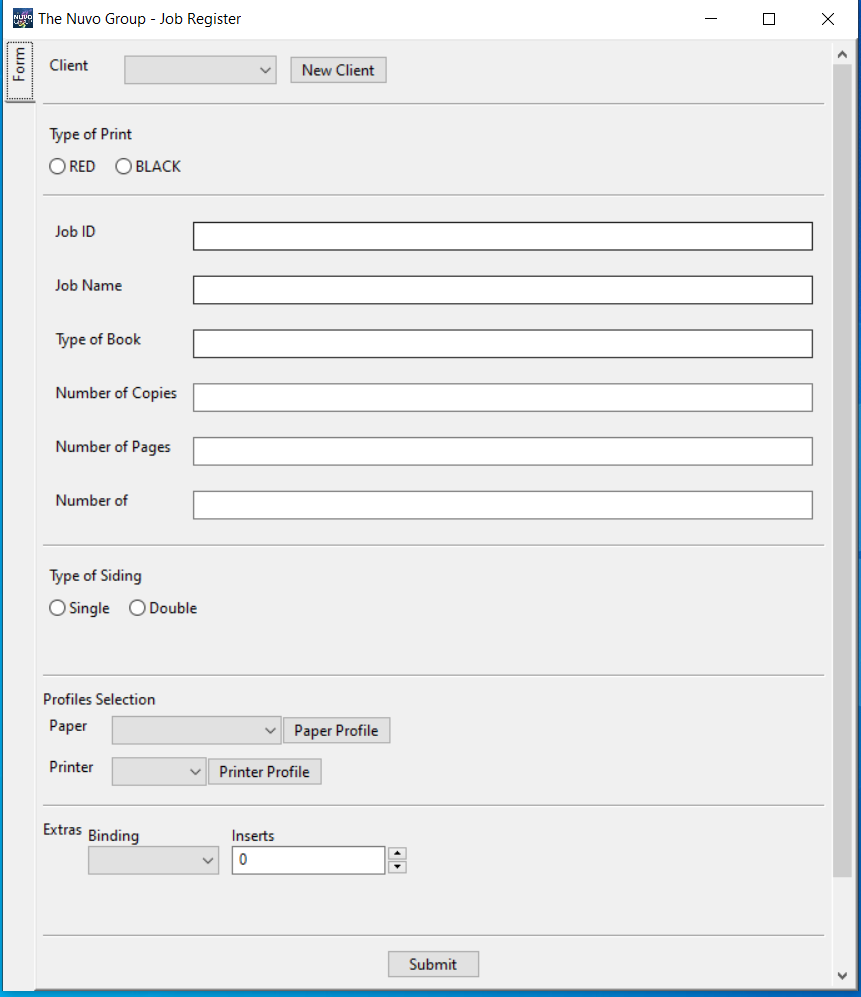Image resolution: width=861 pixels, height=997 pixels.
Task: Focus the truncated "Number of" input field
Action: click(x=503, y=505)
